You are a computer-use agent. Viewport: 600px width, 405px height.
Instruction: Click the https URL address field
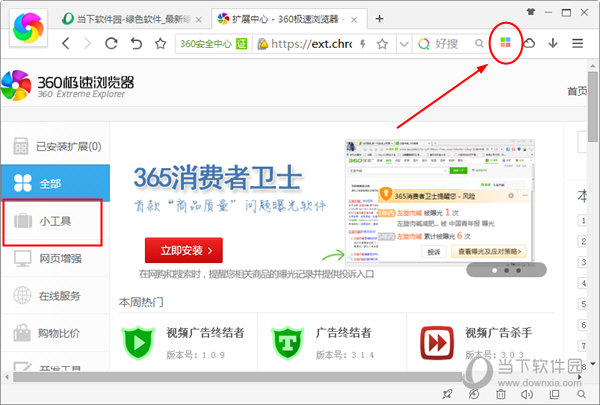[x=311, y=44]
